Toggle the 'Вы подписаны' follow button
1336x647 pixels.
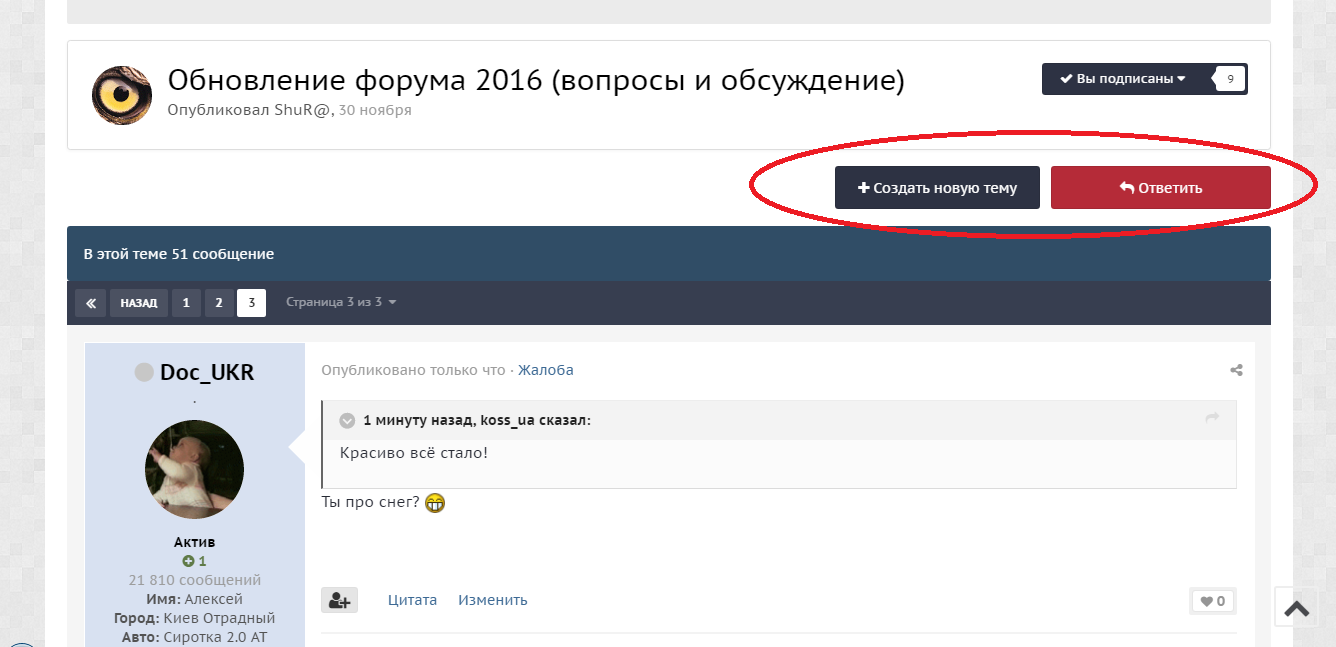[x=1122, y=79]
